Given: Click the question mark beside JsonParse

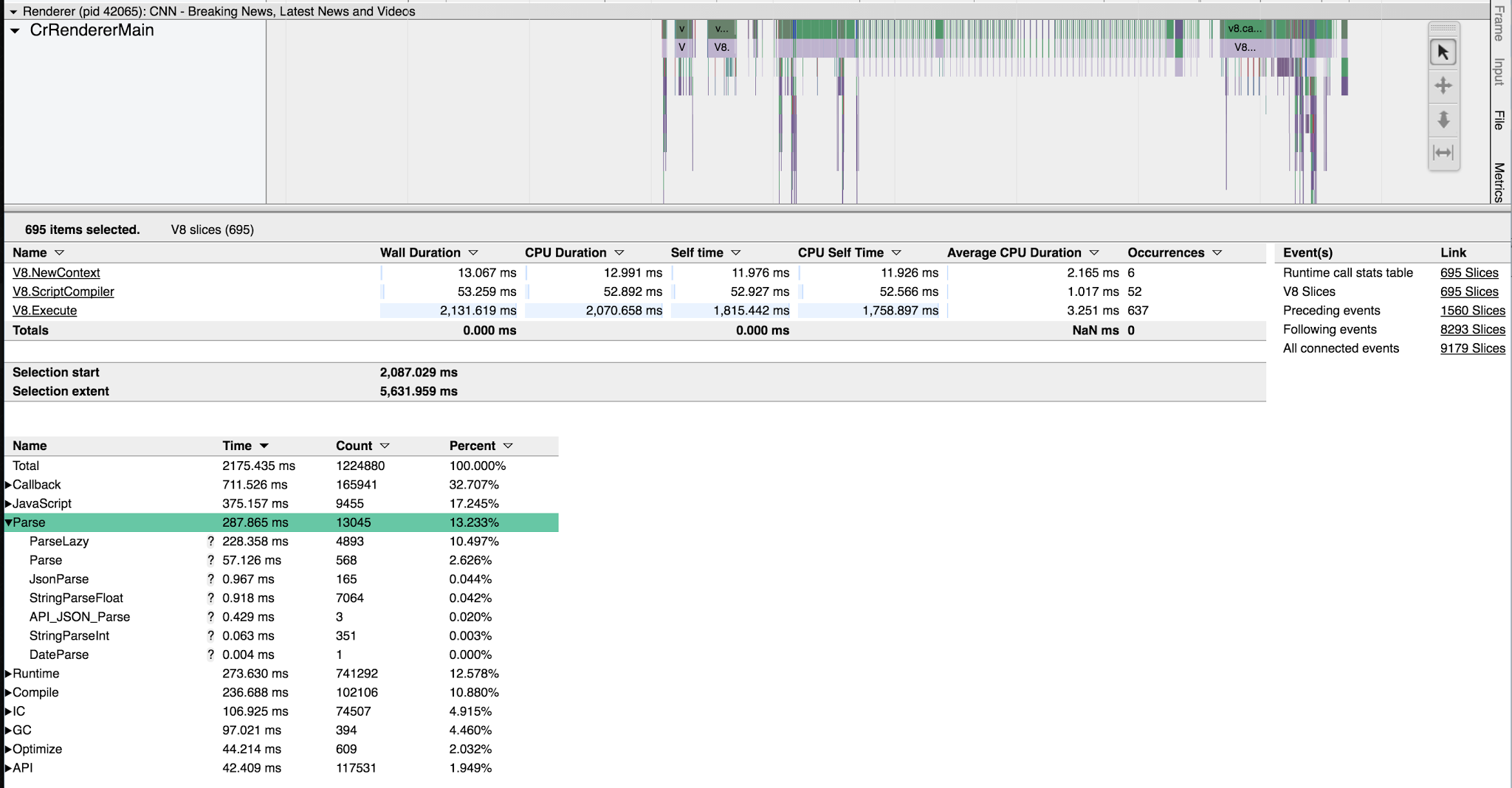Looking at the screenshot, I should 210,579.
